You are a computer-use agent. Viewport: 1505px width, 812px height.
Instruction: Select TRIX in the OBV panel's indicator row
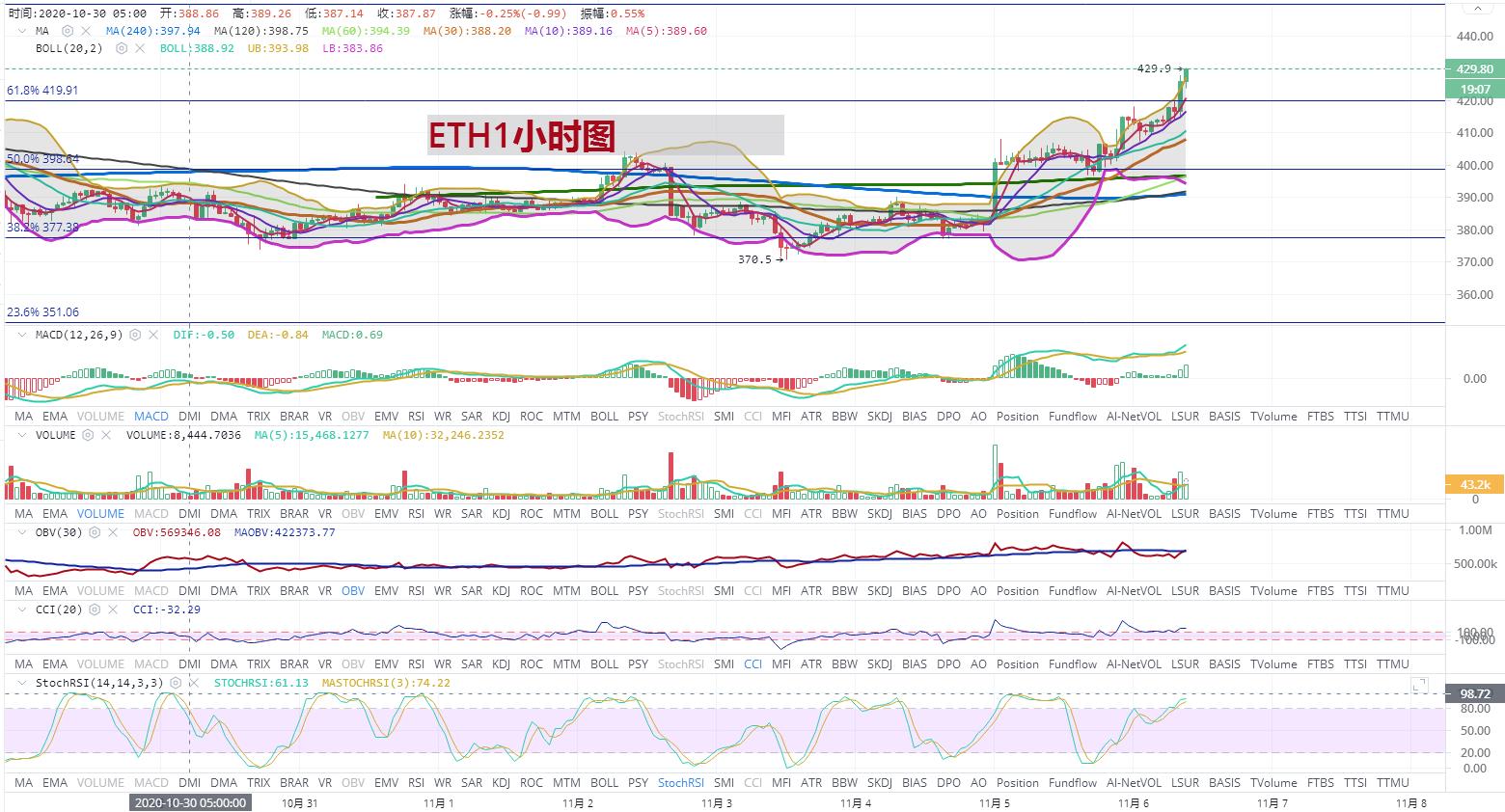259,591
